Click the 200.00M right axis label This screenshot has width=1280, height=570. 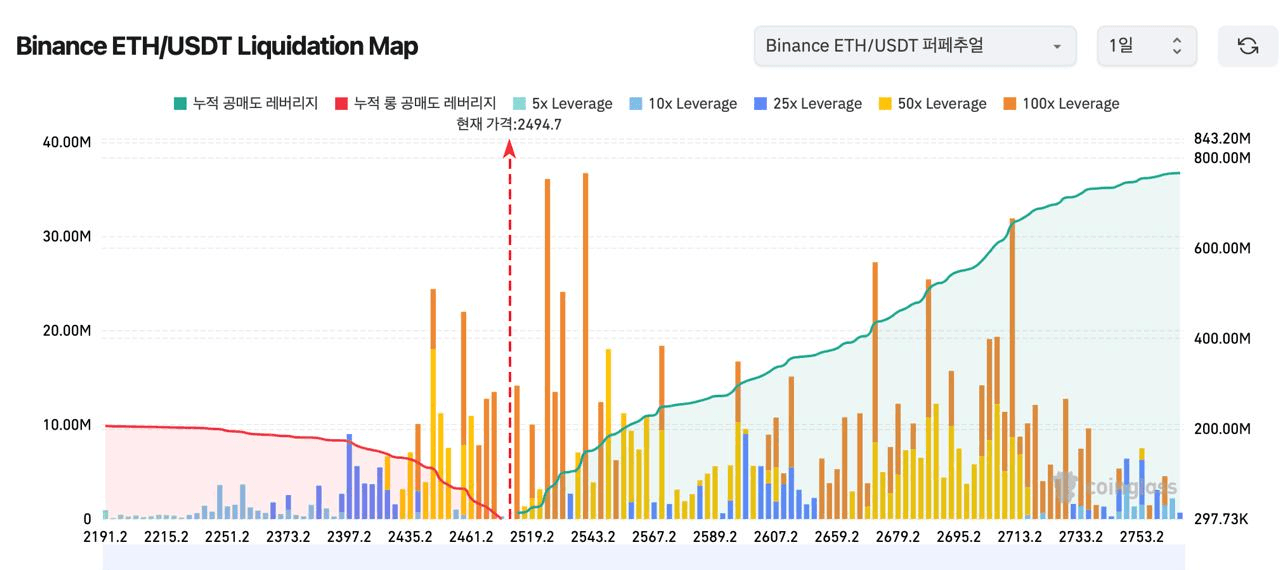[x=1222, y=429]
